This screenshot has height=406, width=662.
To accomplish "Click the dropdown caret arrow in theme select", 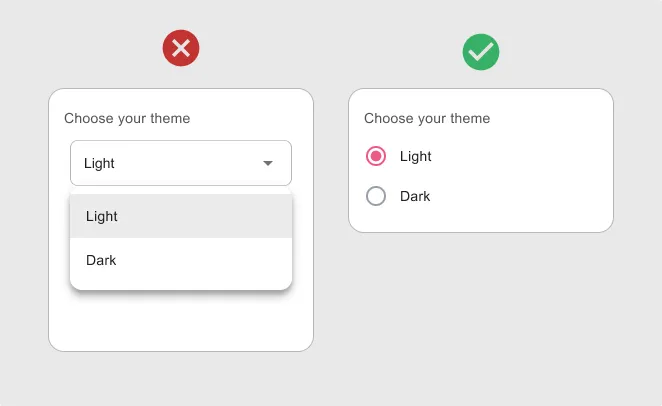I will 268,163.
